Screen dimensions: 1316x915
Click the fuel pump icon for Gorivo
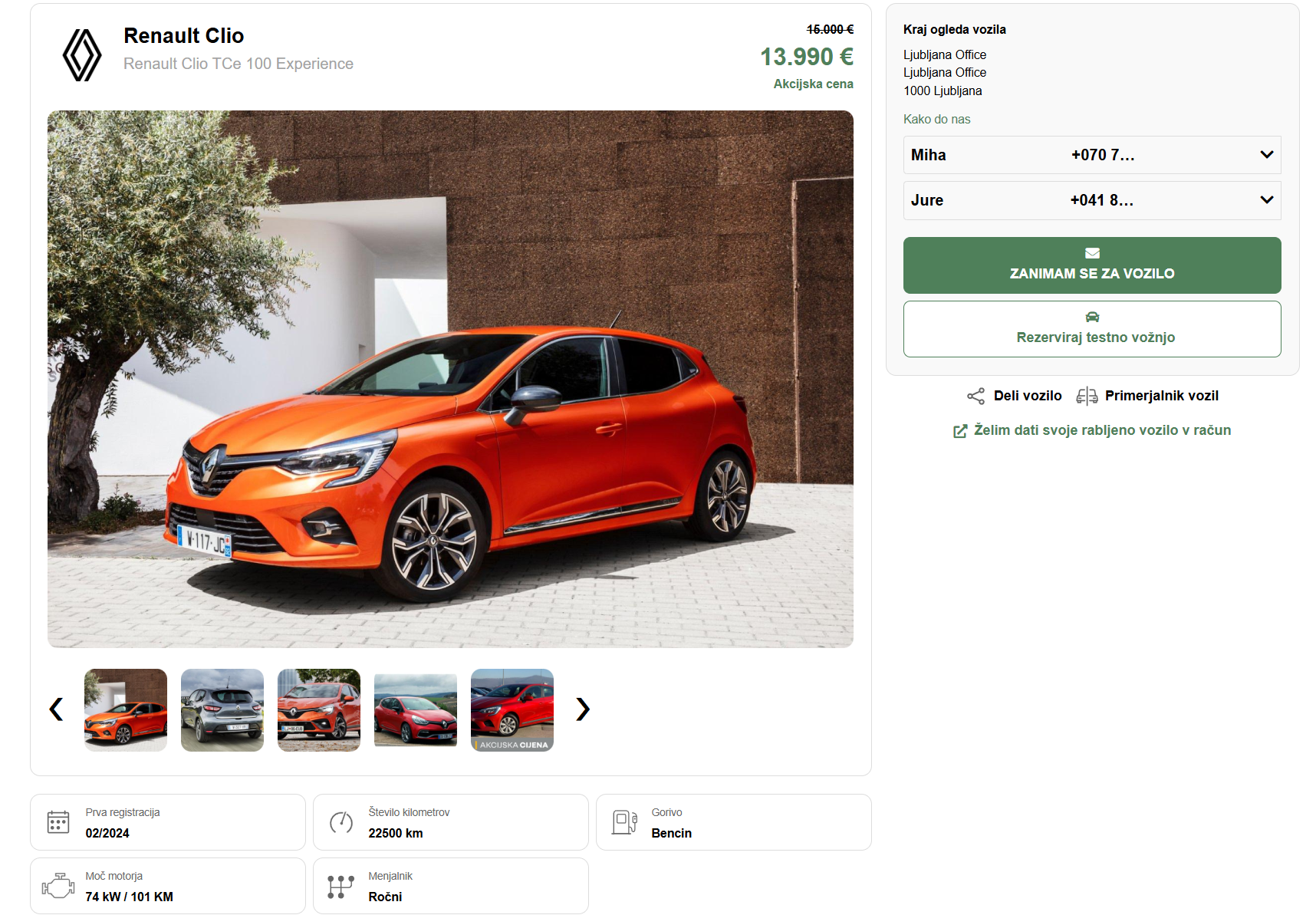(x=624, y=822)
